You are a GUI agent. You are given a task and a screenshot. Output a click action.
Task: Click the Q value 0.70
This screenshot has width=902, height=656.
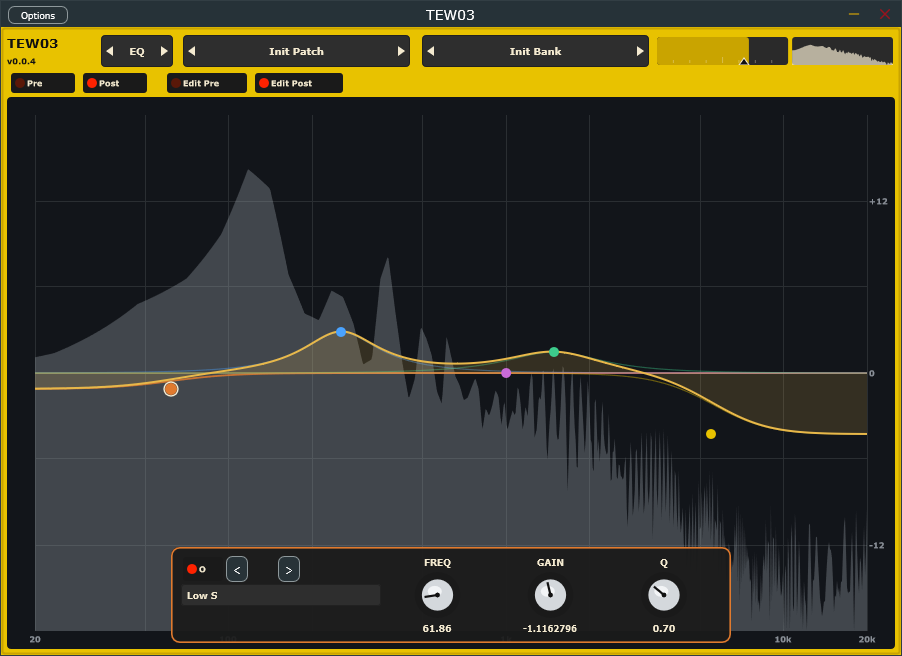click(x=664, y=628)
